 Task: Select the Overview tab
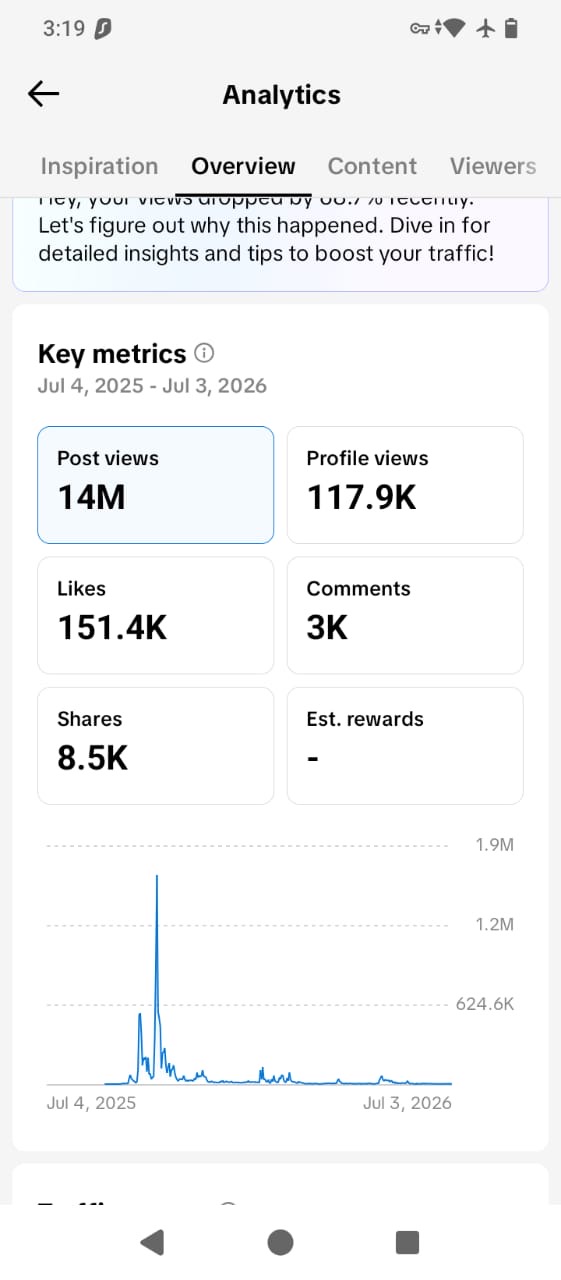pos(243,166)
